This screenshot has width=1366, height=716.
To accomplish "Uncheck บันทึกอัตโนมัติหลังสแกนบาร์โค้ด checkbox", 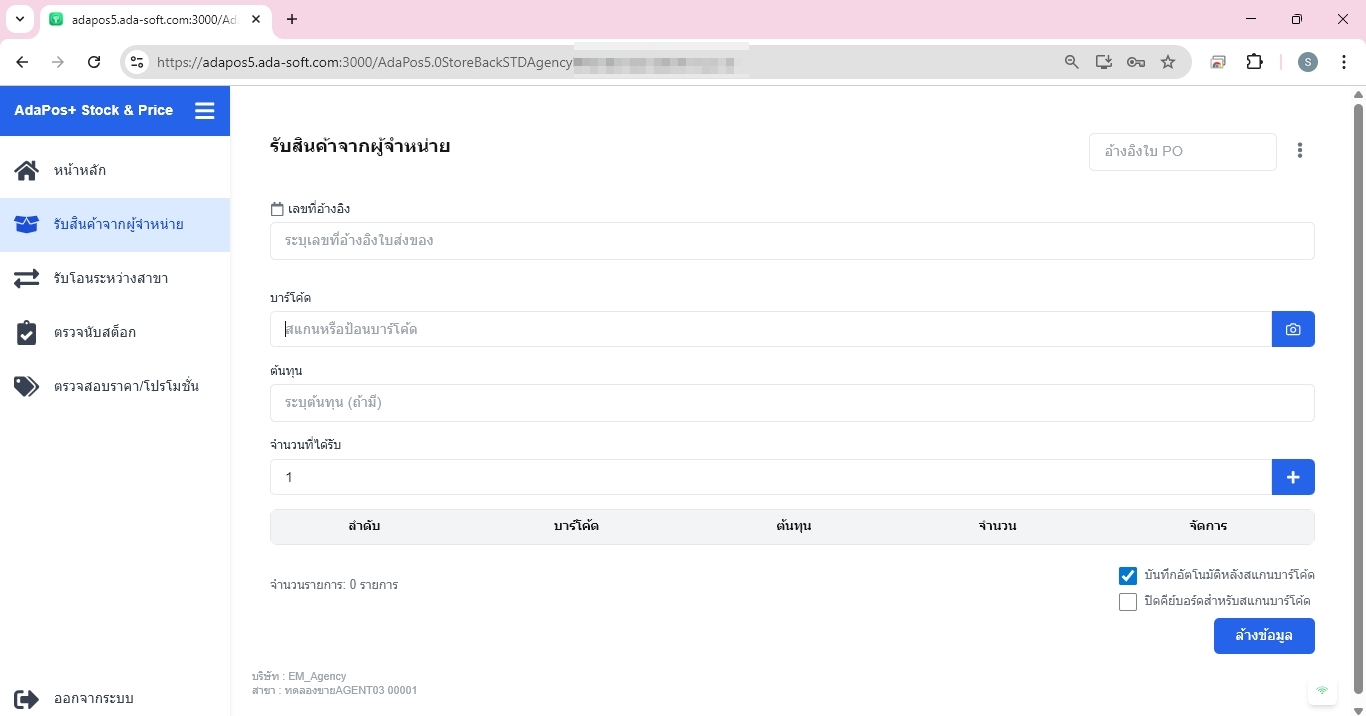I will click(x=1127, y=576).
